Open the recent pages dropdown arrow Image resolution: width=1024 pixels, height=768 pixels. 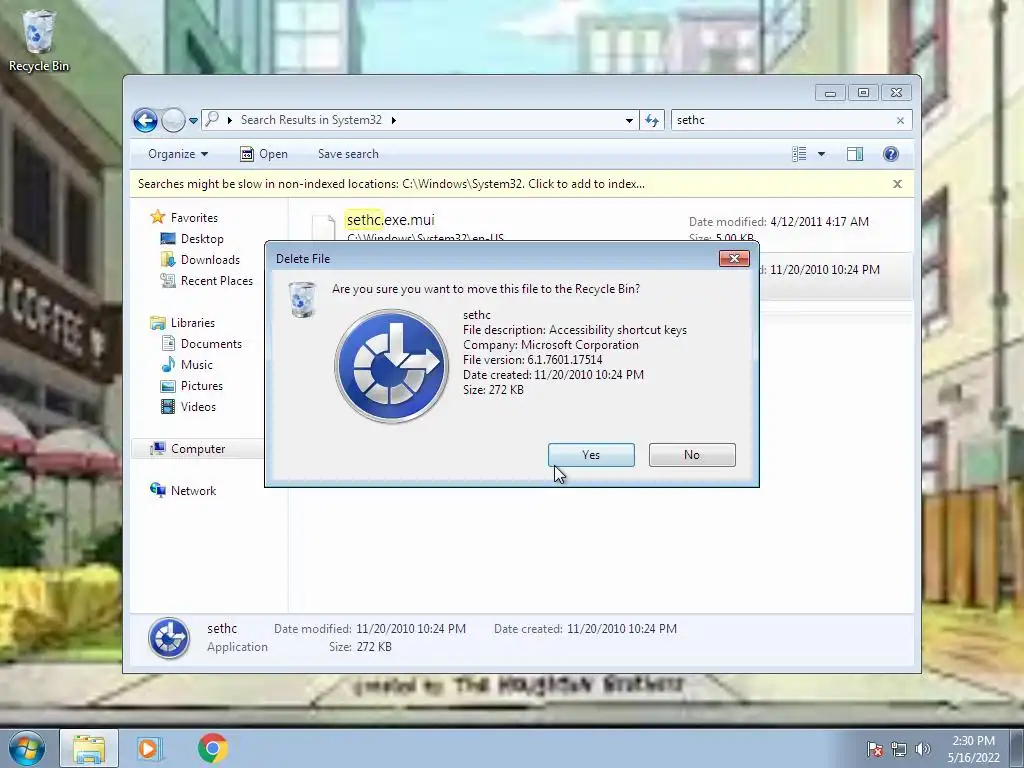tap(193, 120)
